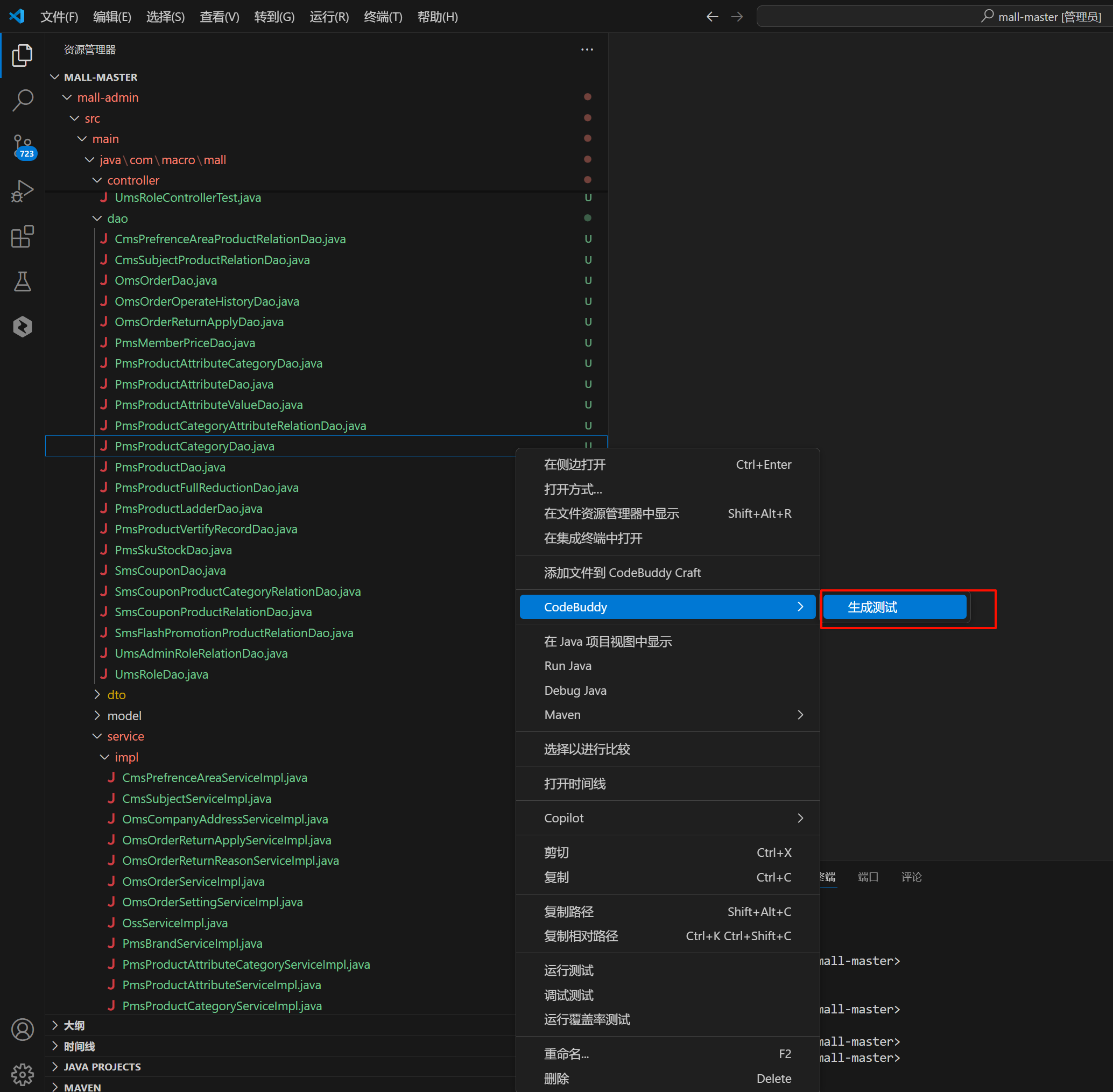Open OmsOrderDao.java file
1113x1092 pixels.
coord(326,280)
